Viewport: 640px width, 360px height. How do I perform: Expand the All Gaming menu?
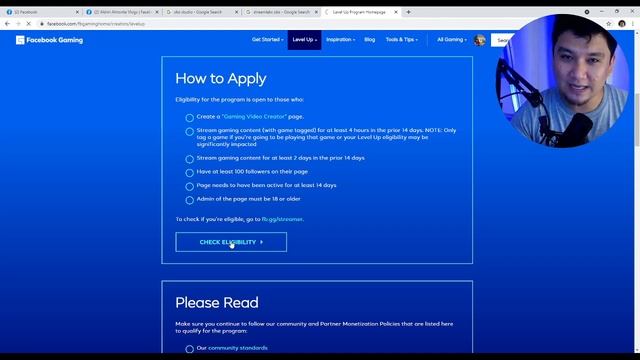[x=451, y=40]
